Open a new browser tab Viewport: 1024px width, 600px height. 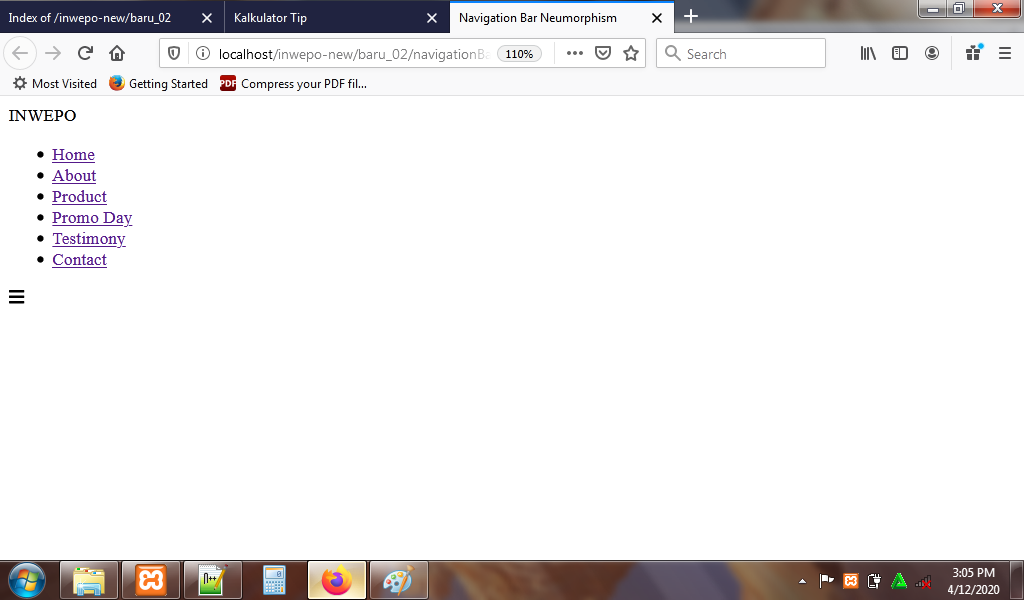point(691,16)
